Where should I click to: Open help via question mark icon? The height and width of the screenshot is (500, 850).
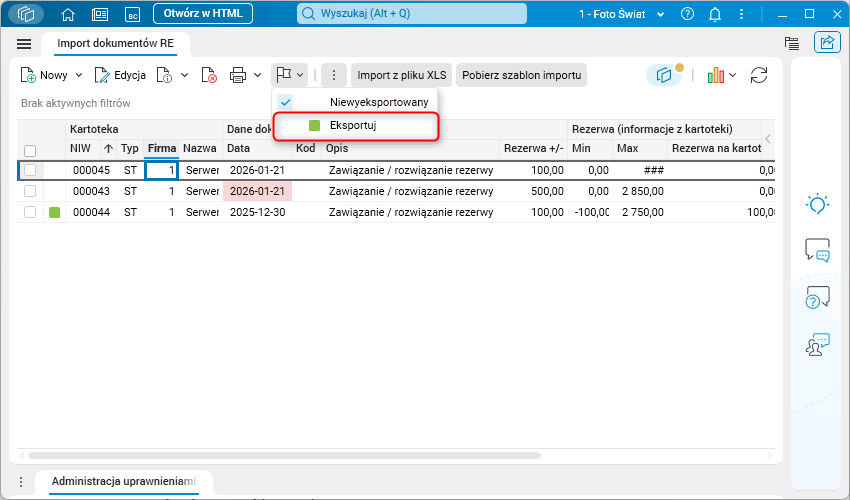coord(687,14)
